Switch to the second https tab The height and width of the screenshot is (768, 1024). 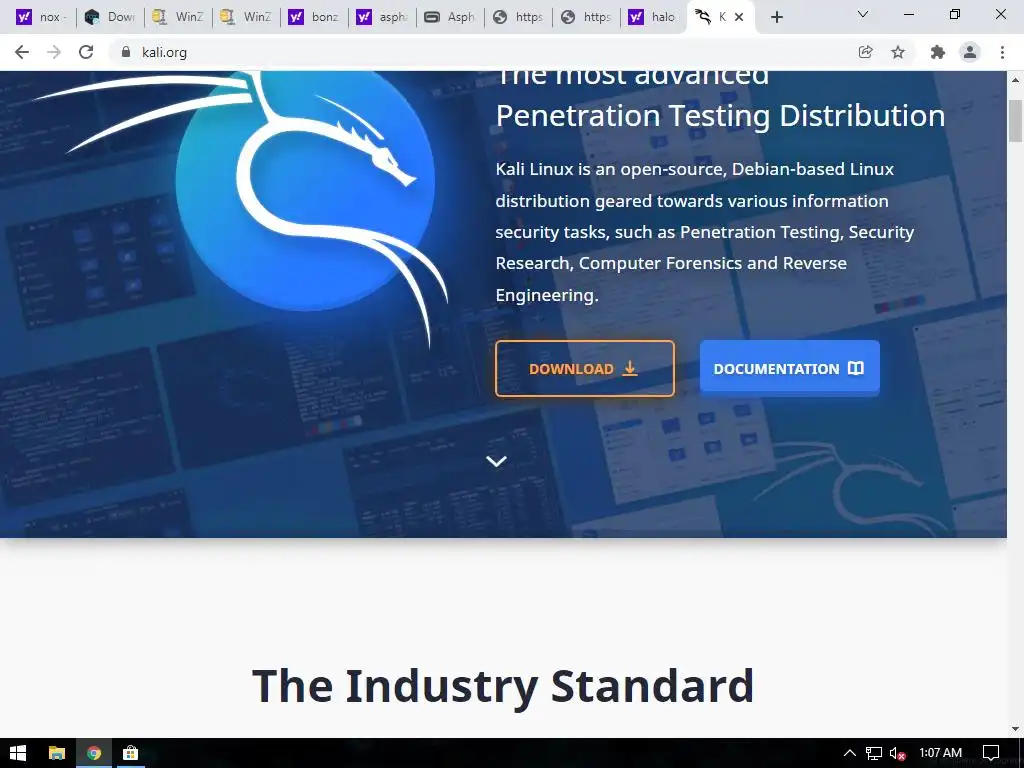585,17
